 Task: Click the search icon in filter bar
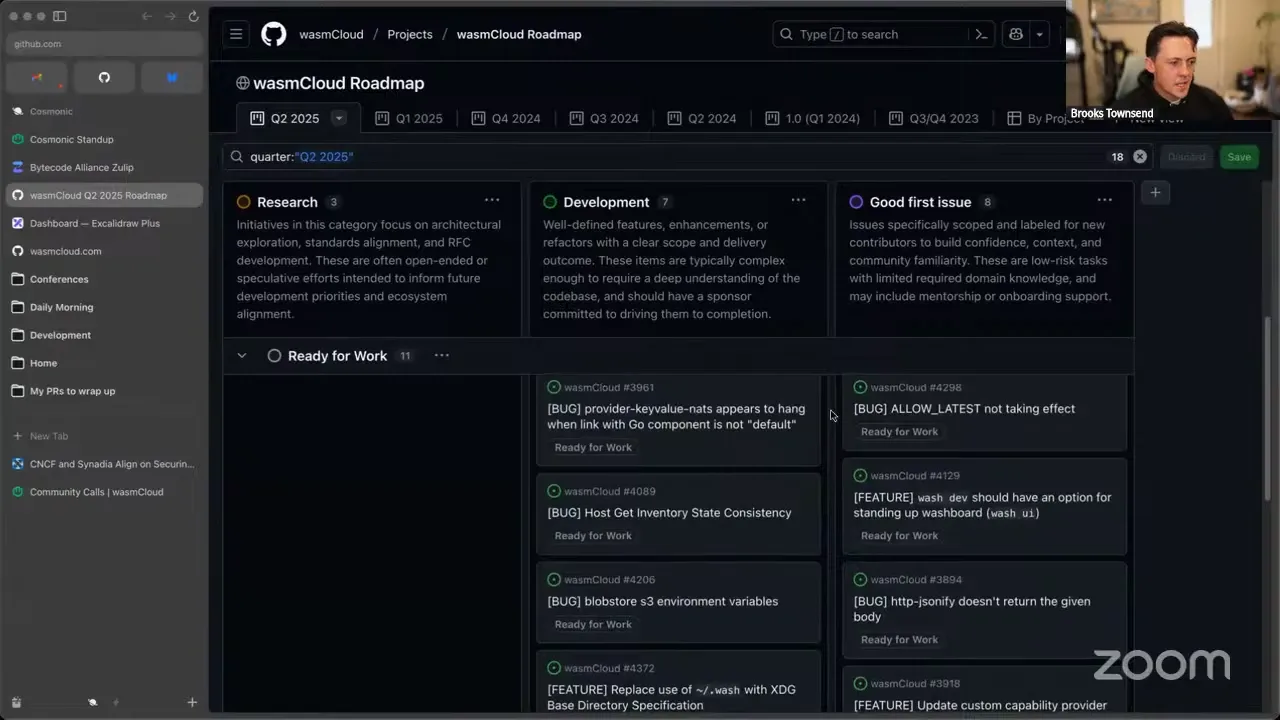pyautogui.click(x=237, y=157)
